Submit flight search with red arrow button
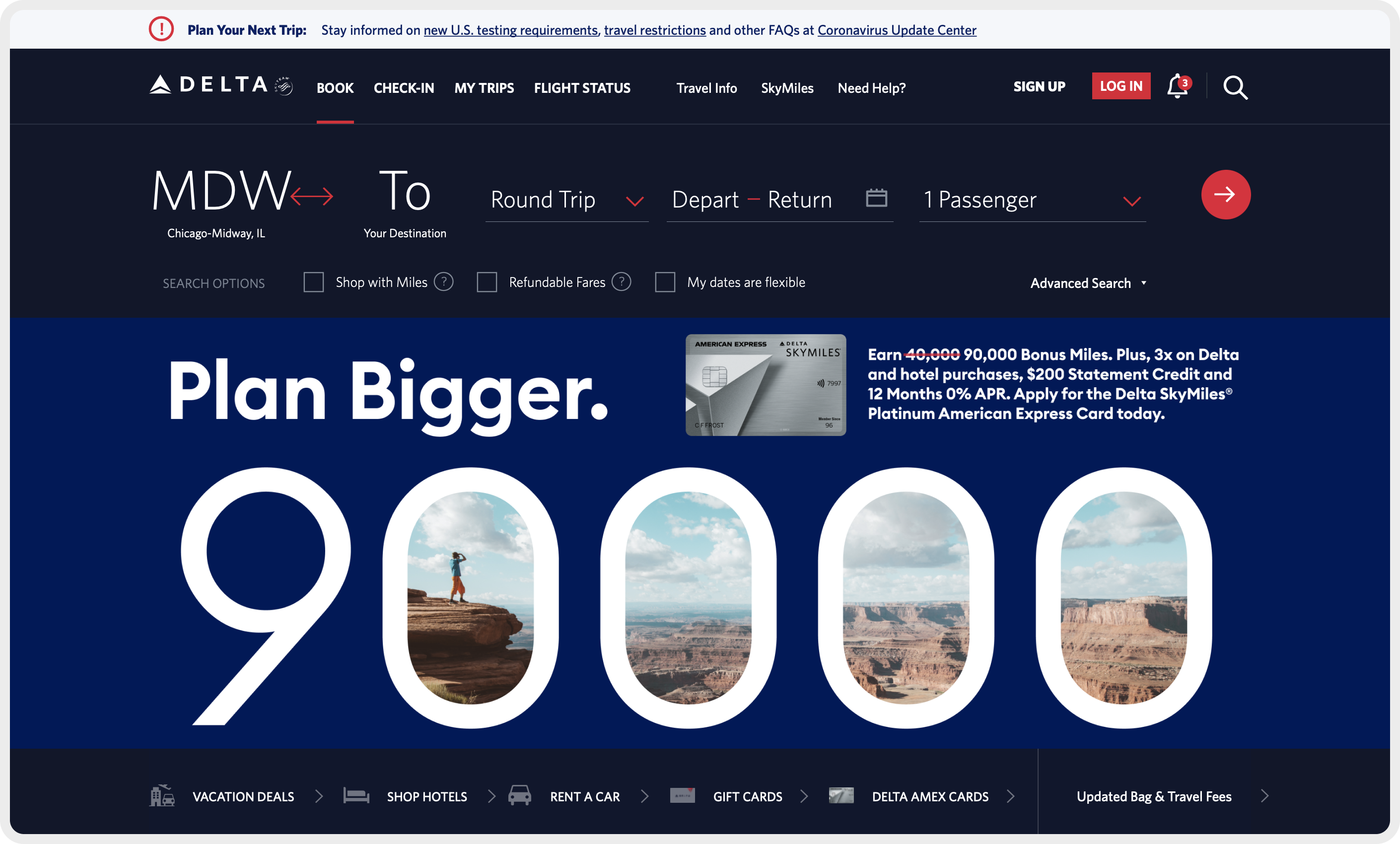This screenshot has height=844, width=1400. click(1226, 195)
